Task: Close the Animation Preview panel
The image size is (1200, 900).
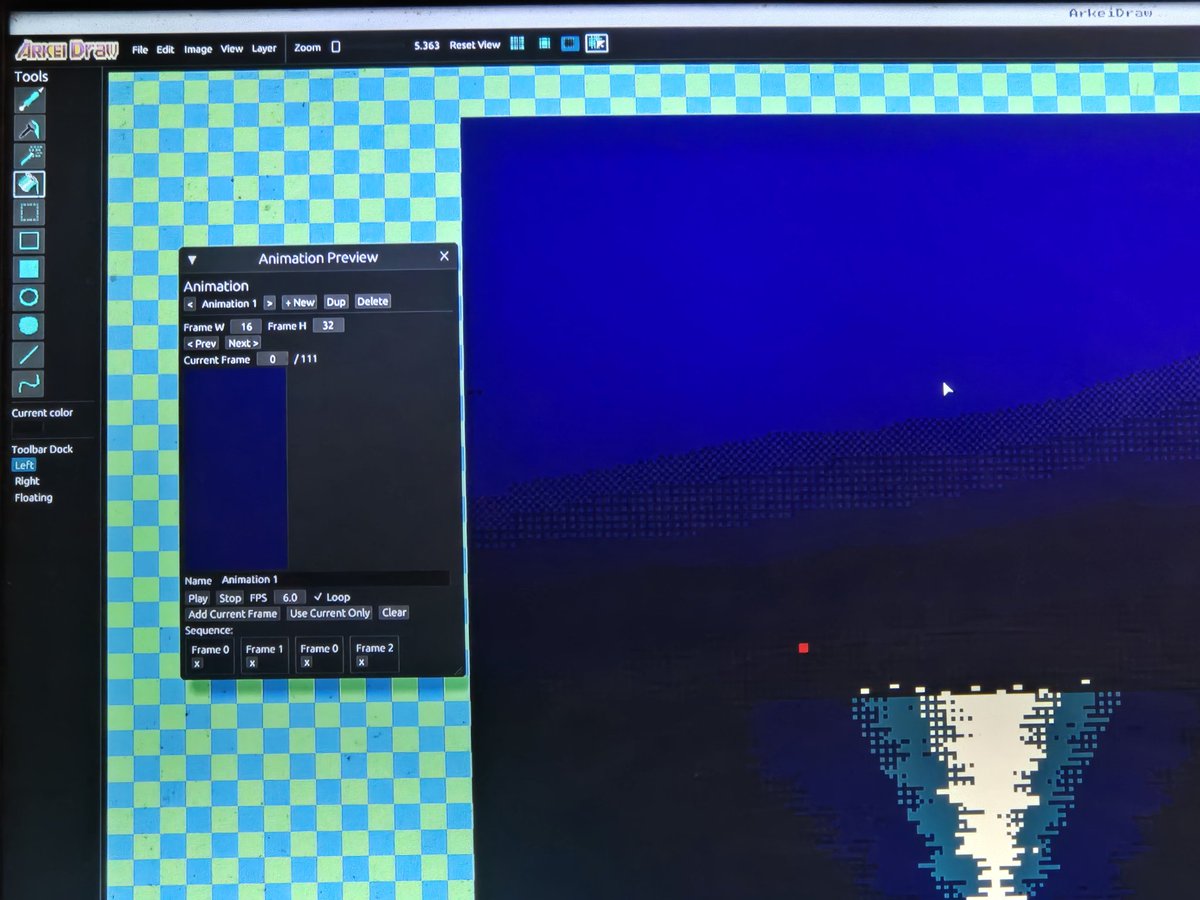Action: 445,256
